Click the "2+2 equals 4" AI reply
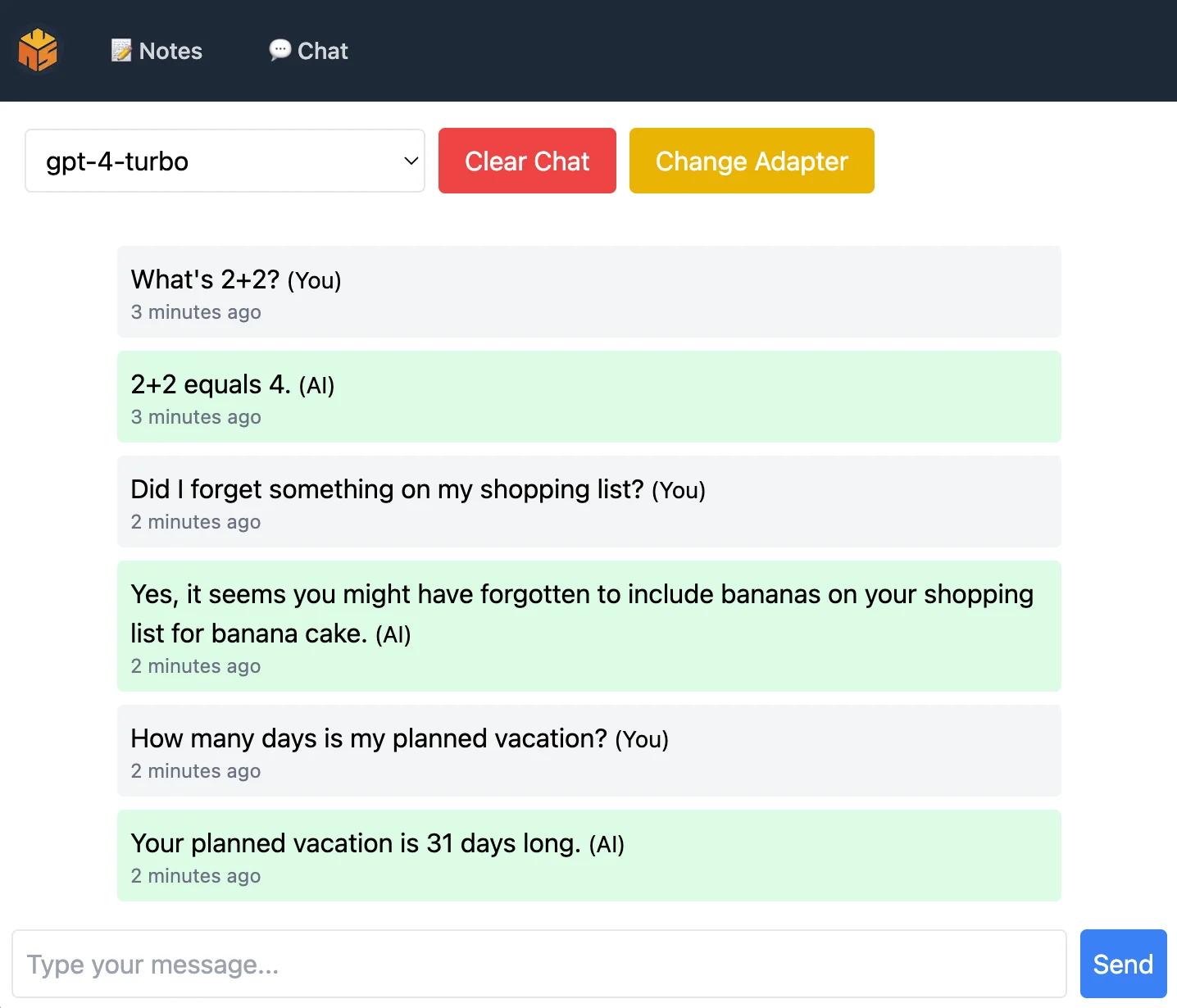The image size is (1177, 1008). click(x=589, y=396)
